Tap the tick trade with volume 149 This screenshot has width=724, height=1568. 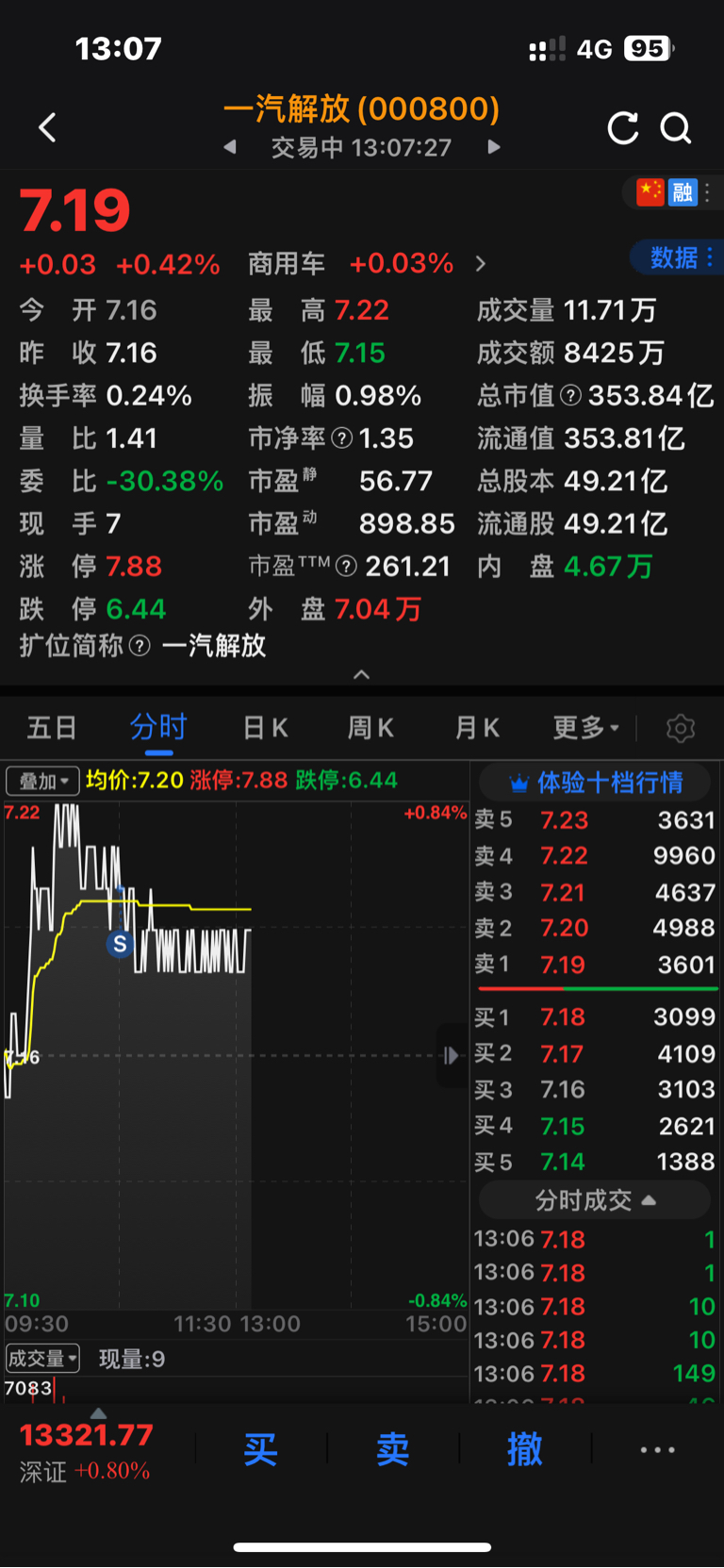coord(595,1374)
